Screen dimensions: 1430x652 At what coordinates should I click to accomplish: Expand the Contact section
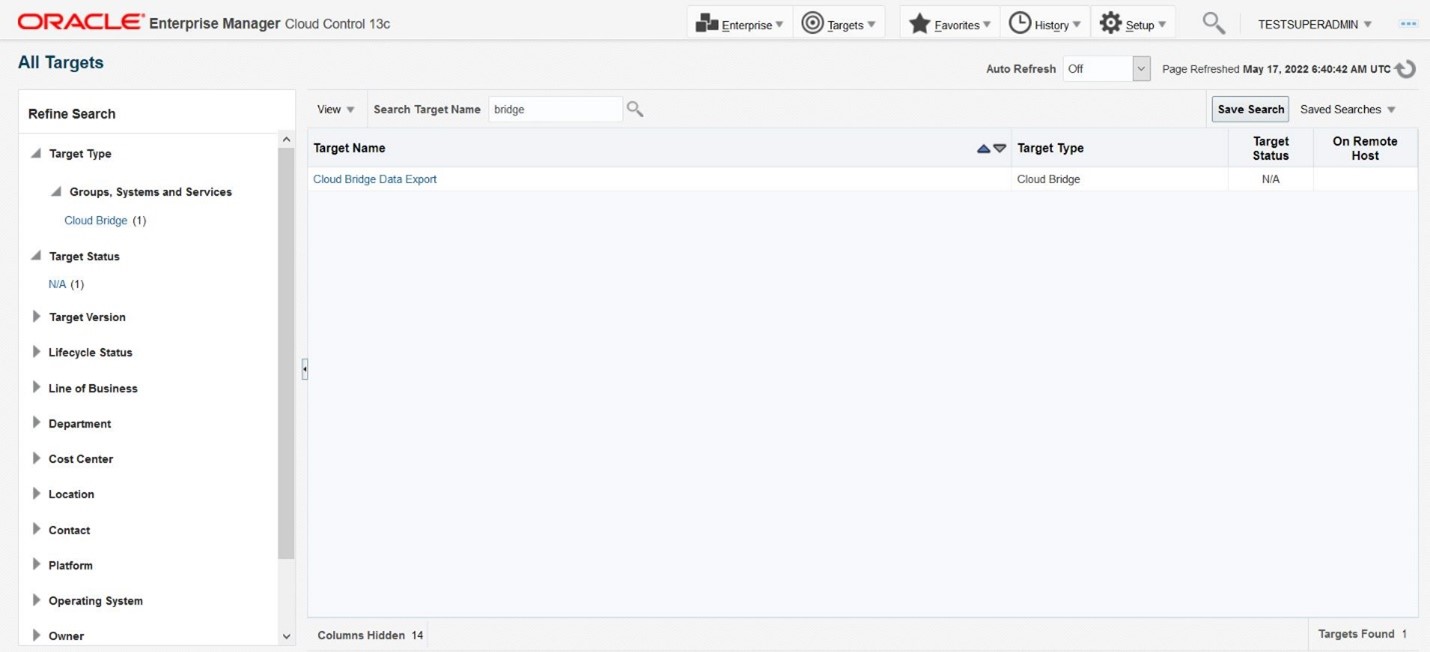coord(37,529)
